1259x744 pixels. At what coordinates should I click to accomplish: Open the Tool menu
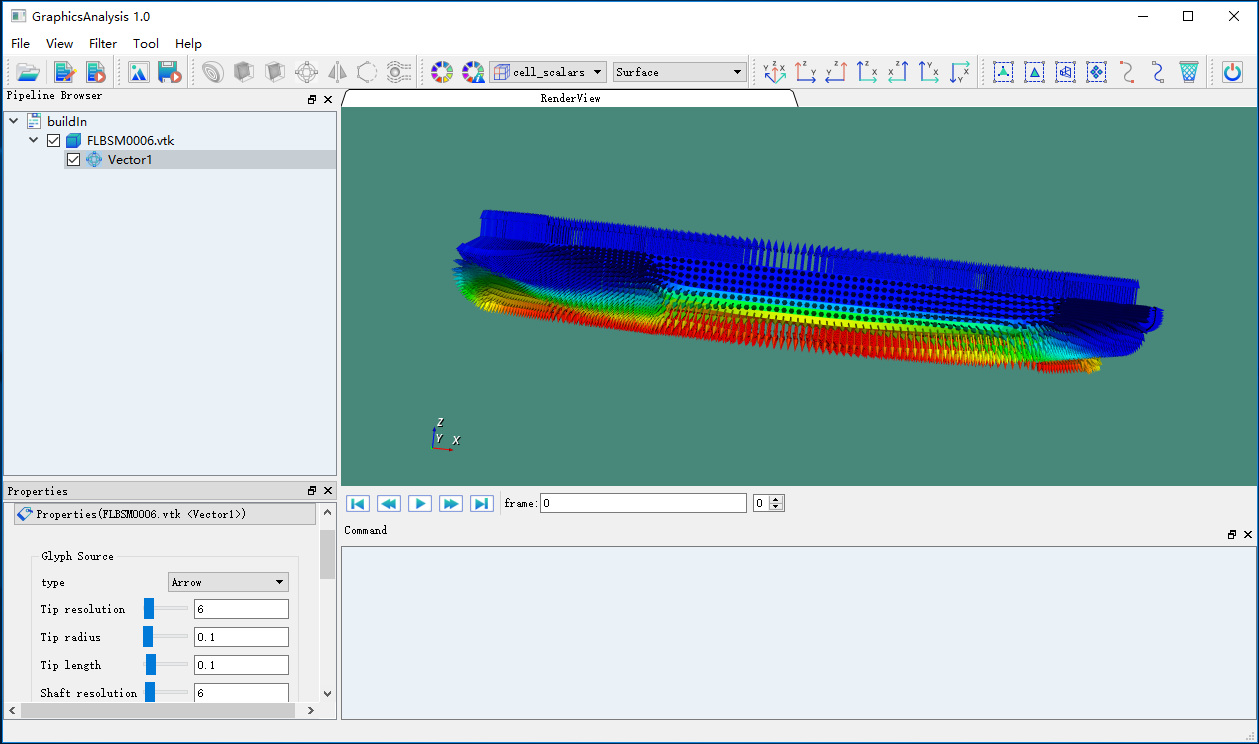[x=146, y=44]
